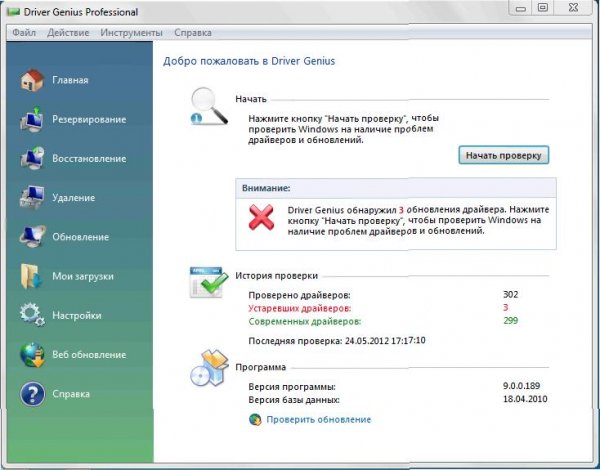This screenshot has width=600, height=470.
Task: Maximize the Driver Genius window
Action: coord(543,8)
